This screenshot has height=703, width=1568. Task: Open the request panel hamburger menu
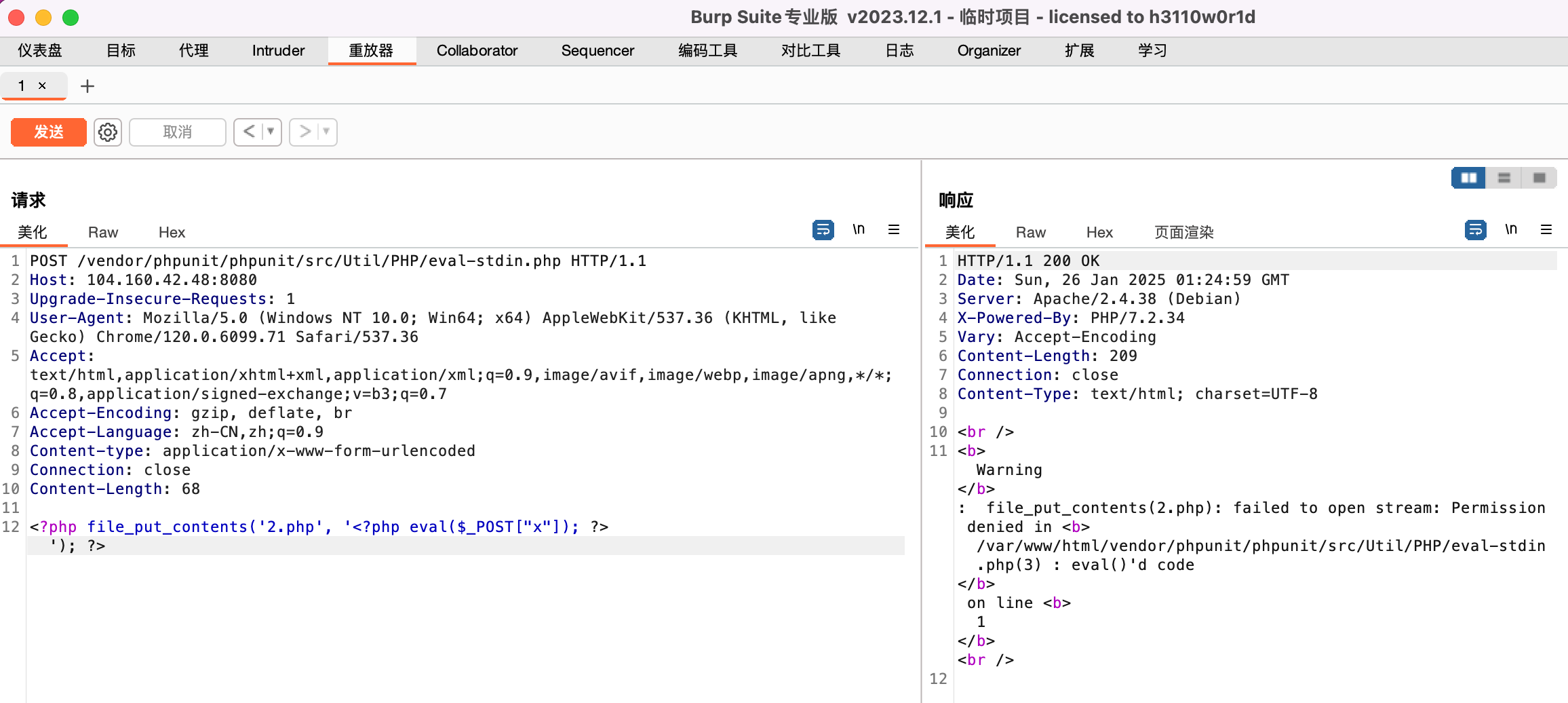(895, 229)
